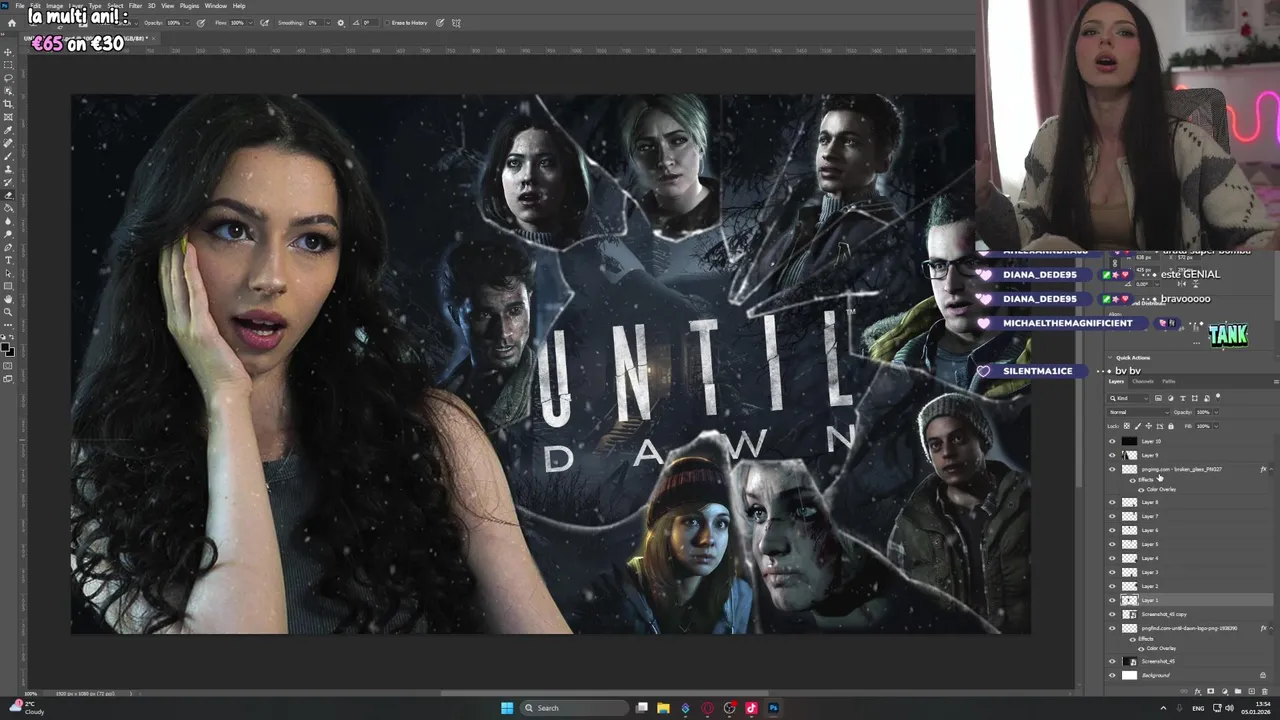1280x720 pixels.
Task: Hide the broken_glass layer
Action: (1112, 469)
